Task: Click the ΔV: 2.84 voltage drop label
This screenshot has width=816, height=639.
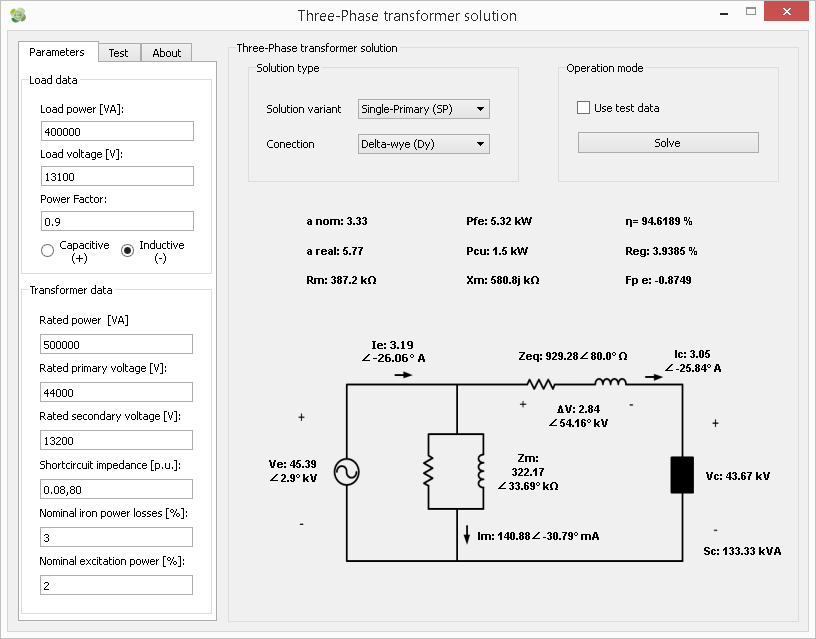Action: coord(578,416)
